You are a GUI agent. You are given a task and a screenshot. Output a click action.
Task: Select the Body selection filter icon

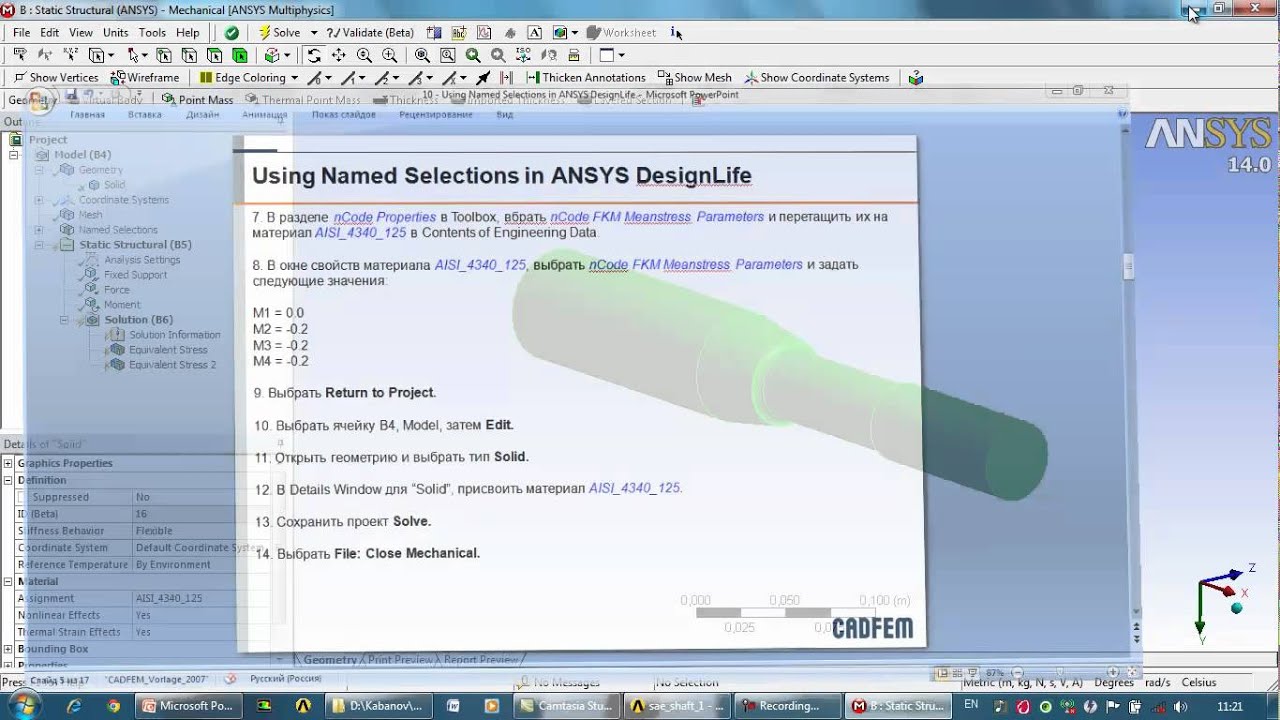(x=240, y=55)
